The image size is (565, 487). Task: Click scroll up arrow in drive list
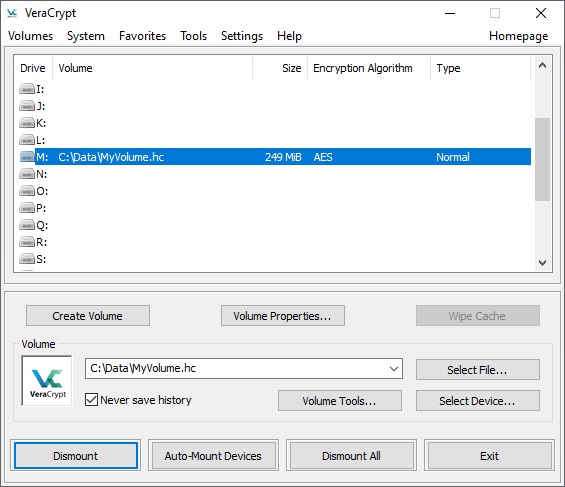(x=542, y=65)
